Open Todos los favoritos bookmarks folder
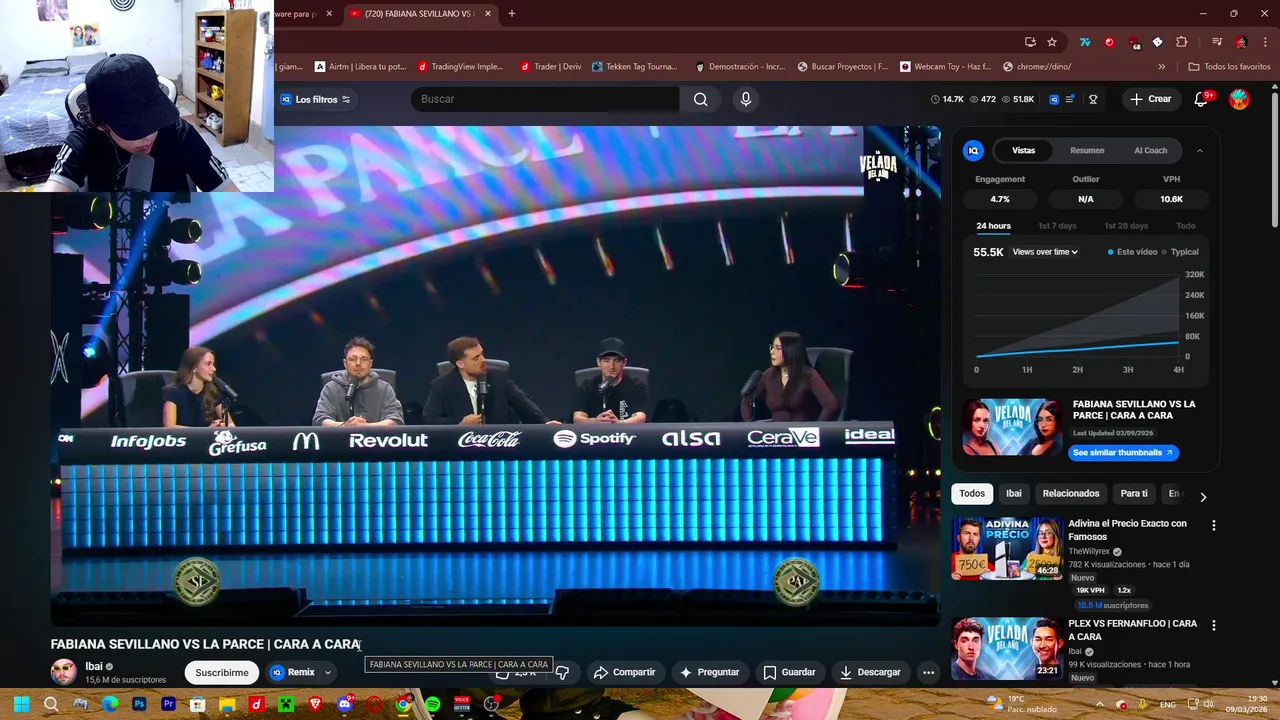 pyautogui.click(x=1229, y=67)
